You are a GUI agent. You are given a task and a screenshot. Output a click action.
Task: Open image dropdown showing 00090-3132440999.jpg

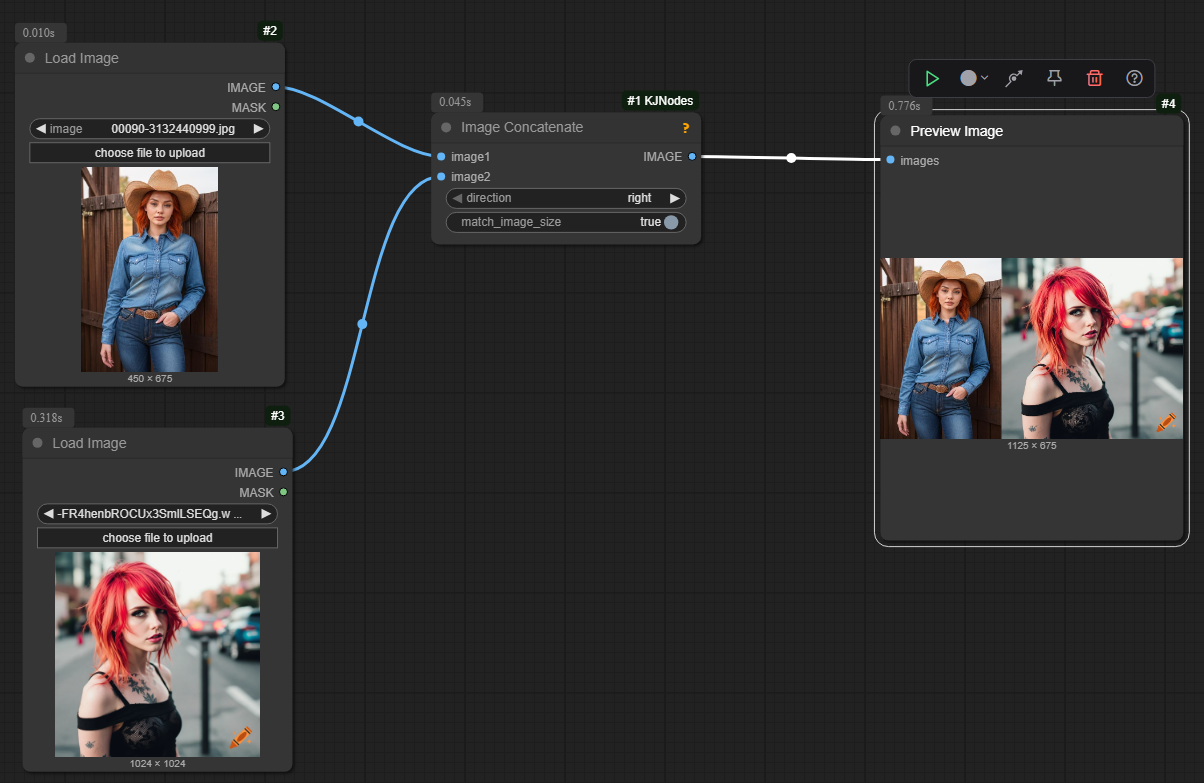(x=150, y=129)
